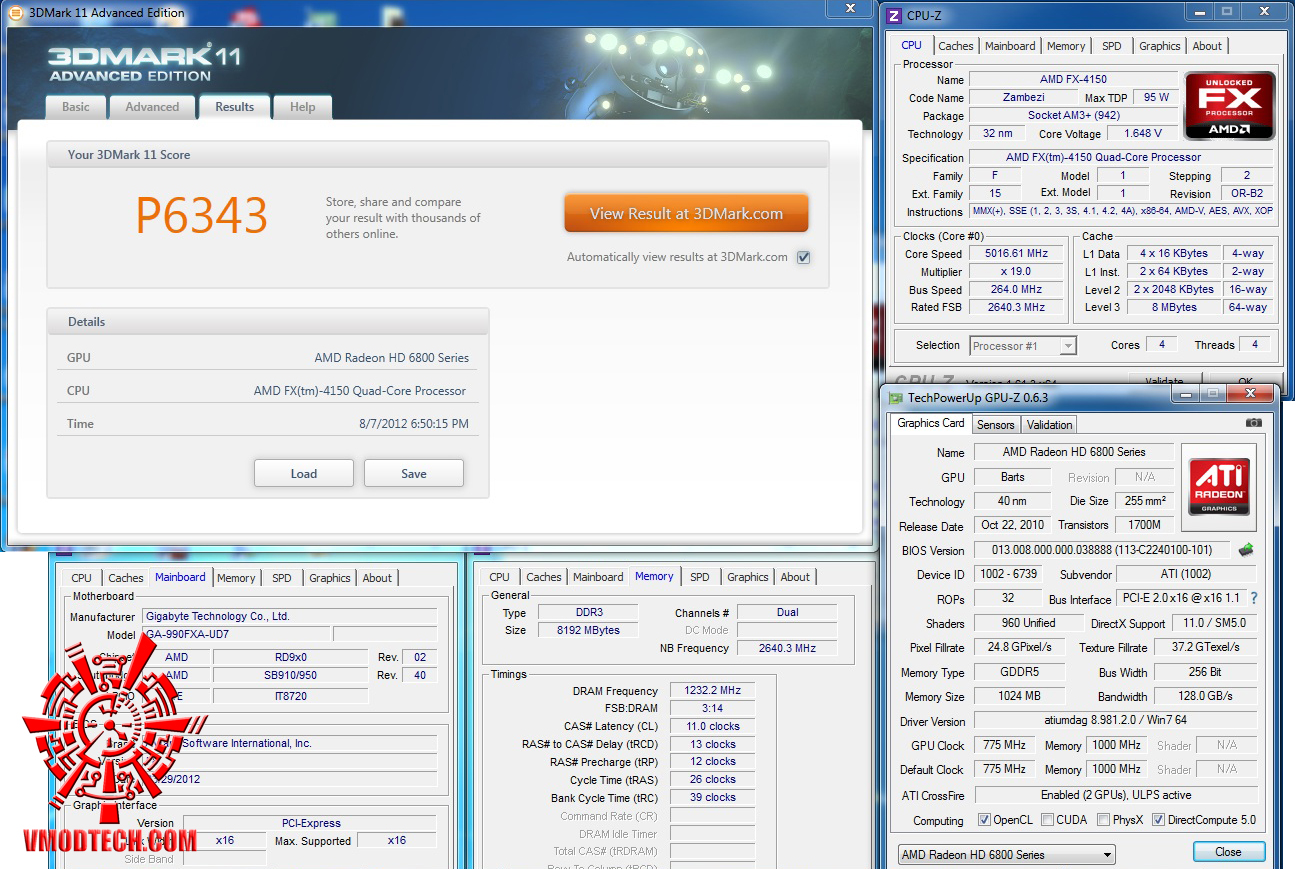
Task: Open the Processor #1 selection dropdown
Action: click(x=1023, y=346)
